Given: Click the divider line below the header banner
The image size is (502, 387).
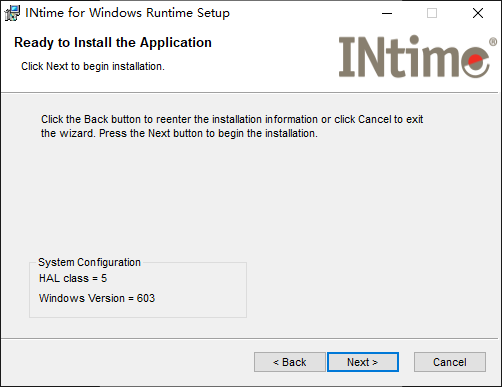Looking at the screenshot, I should tap(251, 93).
